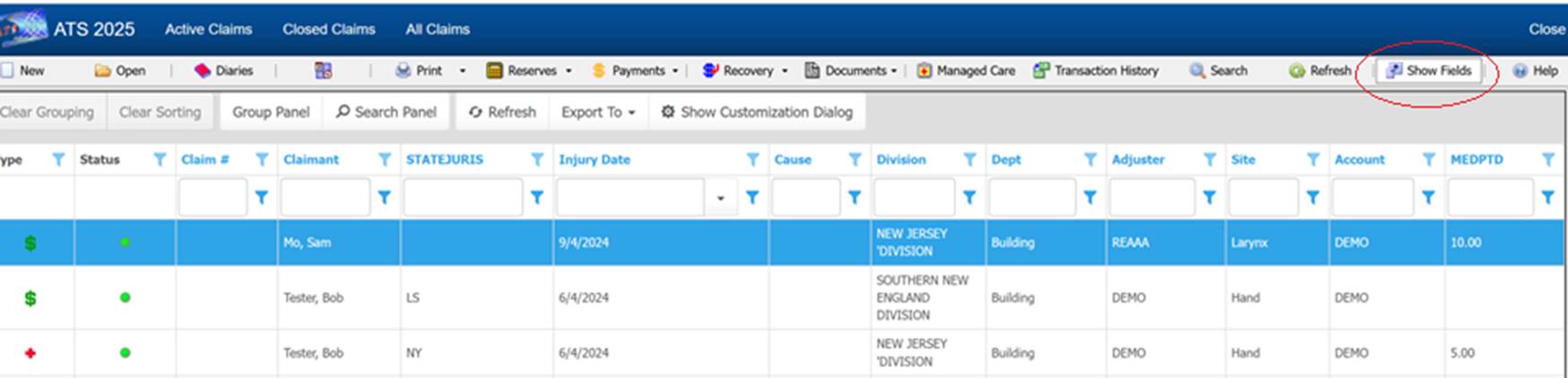The height and width of the screenshot is (378, 1568).
Task: Click the Group Panel button
Action: point(270,112)
